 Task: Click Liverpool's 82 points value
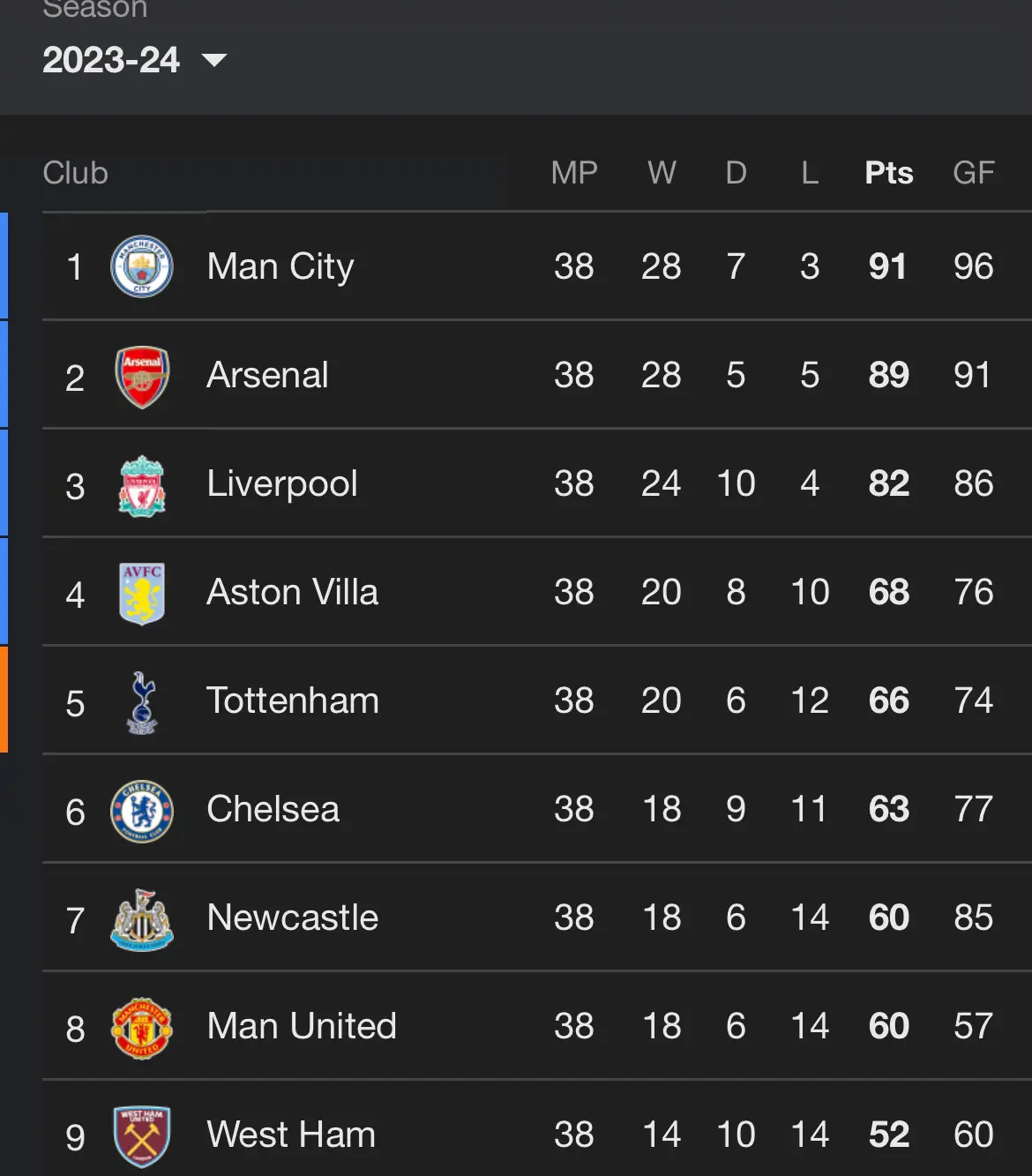pos(888,483)
